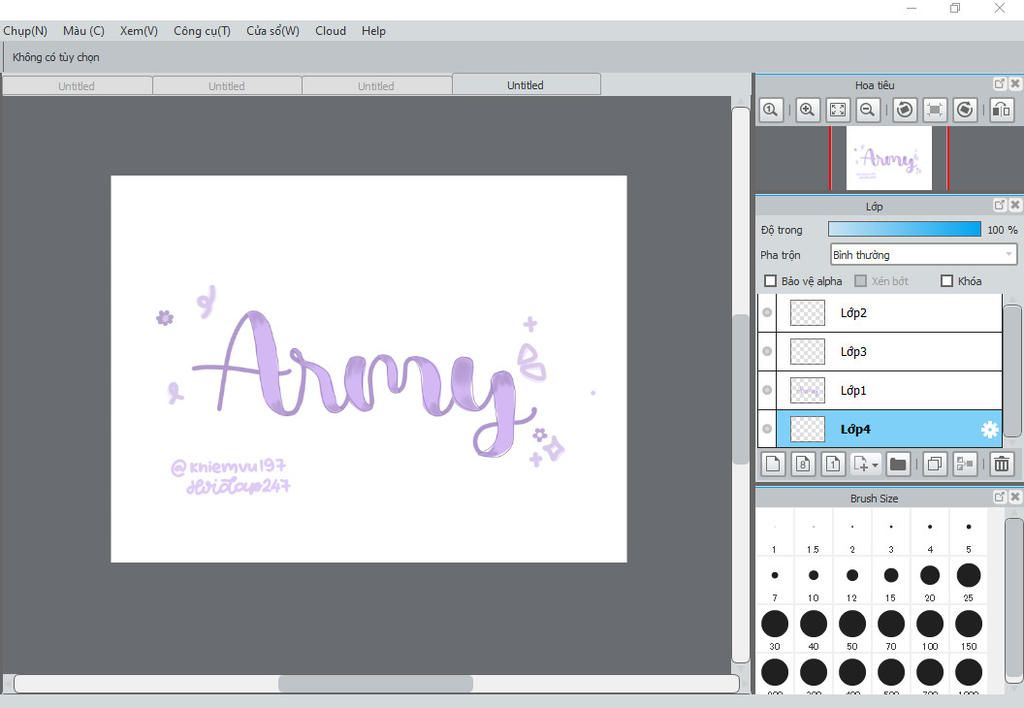The width and height of the screenshot is (1024, 708).
Task: Click the navigator preview thumbnail
Action: point(888,158)
